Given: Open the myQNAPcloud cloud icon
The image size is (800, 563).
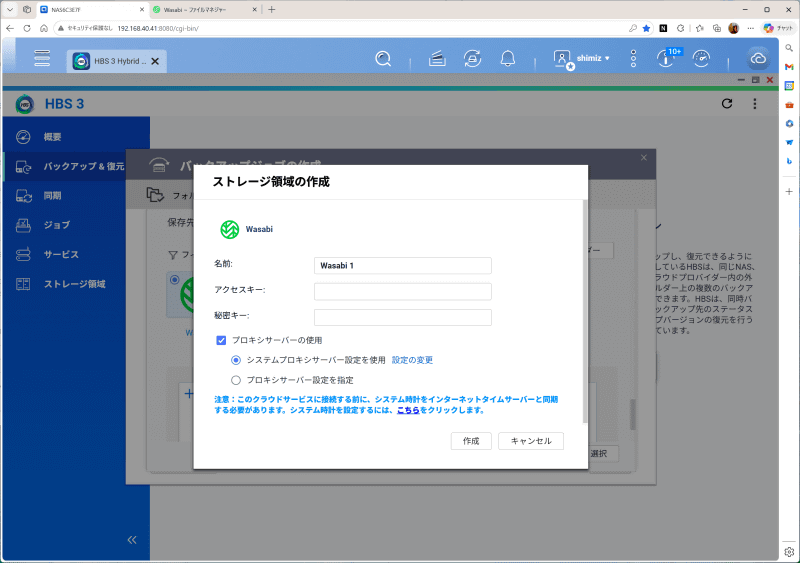Looking at the screenshot, I should coord(758,59).
